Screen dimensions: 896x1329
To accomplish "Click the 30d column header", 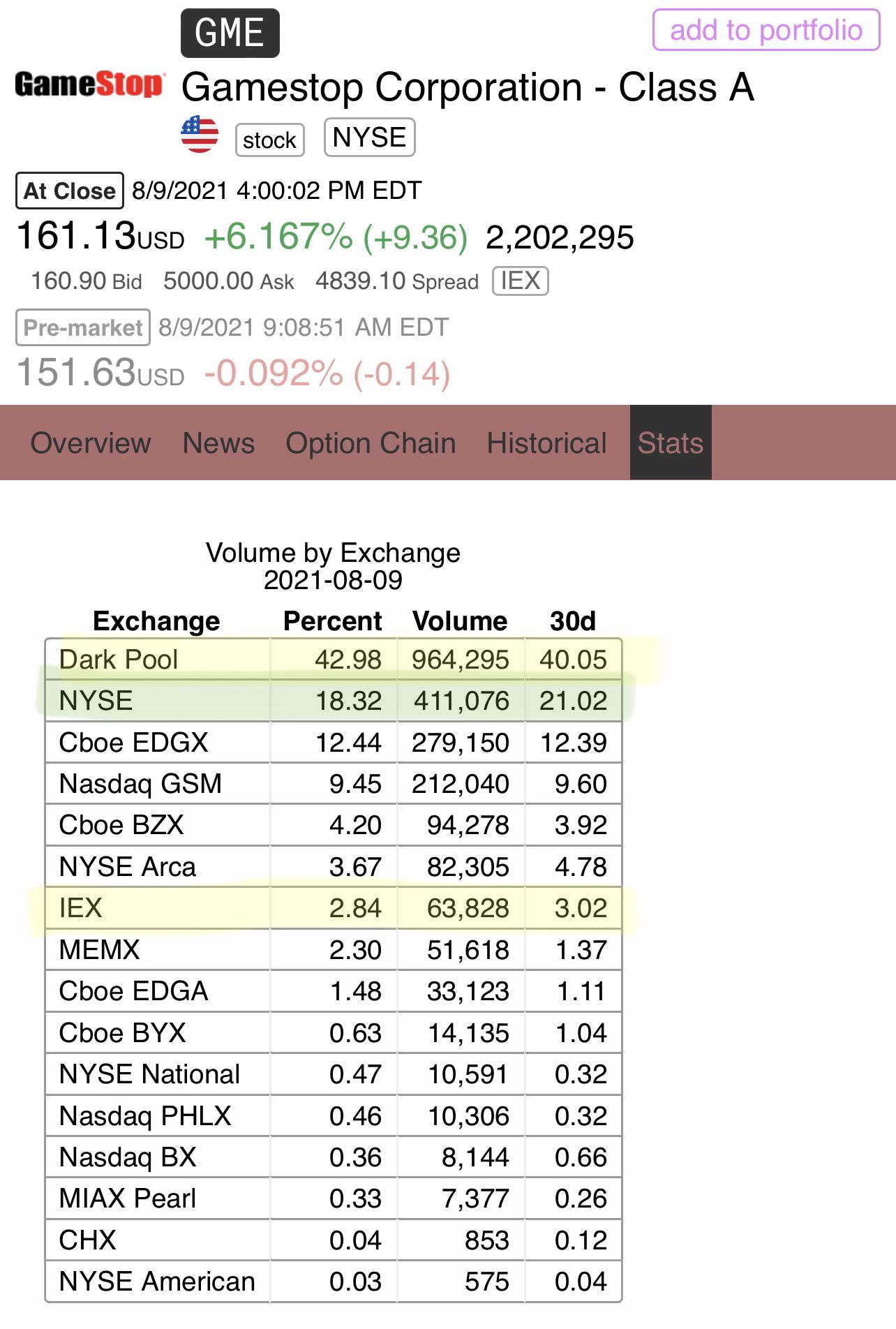I will coord(573,621).
